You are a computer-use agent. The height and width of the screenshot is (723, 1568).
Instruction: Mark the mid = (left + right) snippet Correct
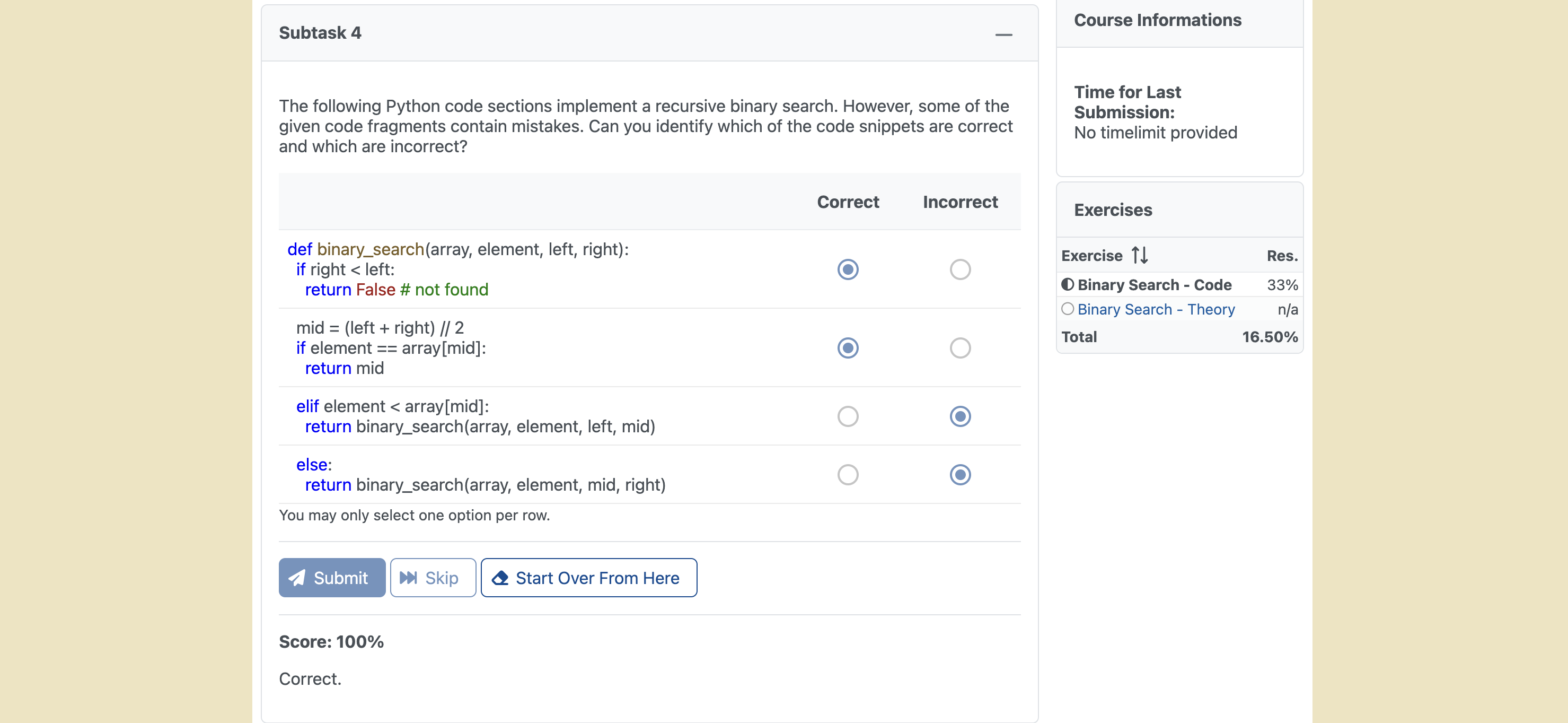coord(847,348)
